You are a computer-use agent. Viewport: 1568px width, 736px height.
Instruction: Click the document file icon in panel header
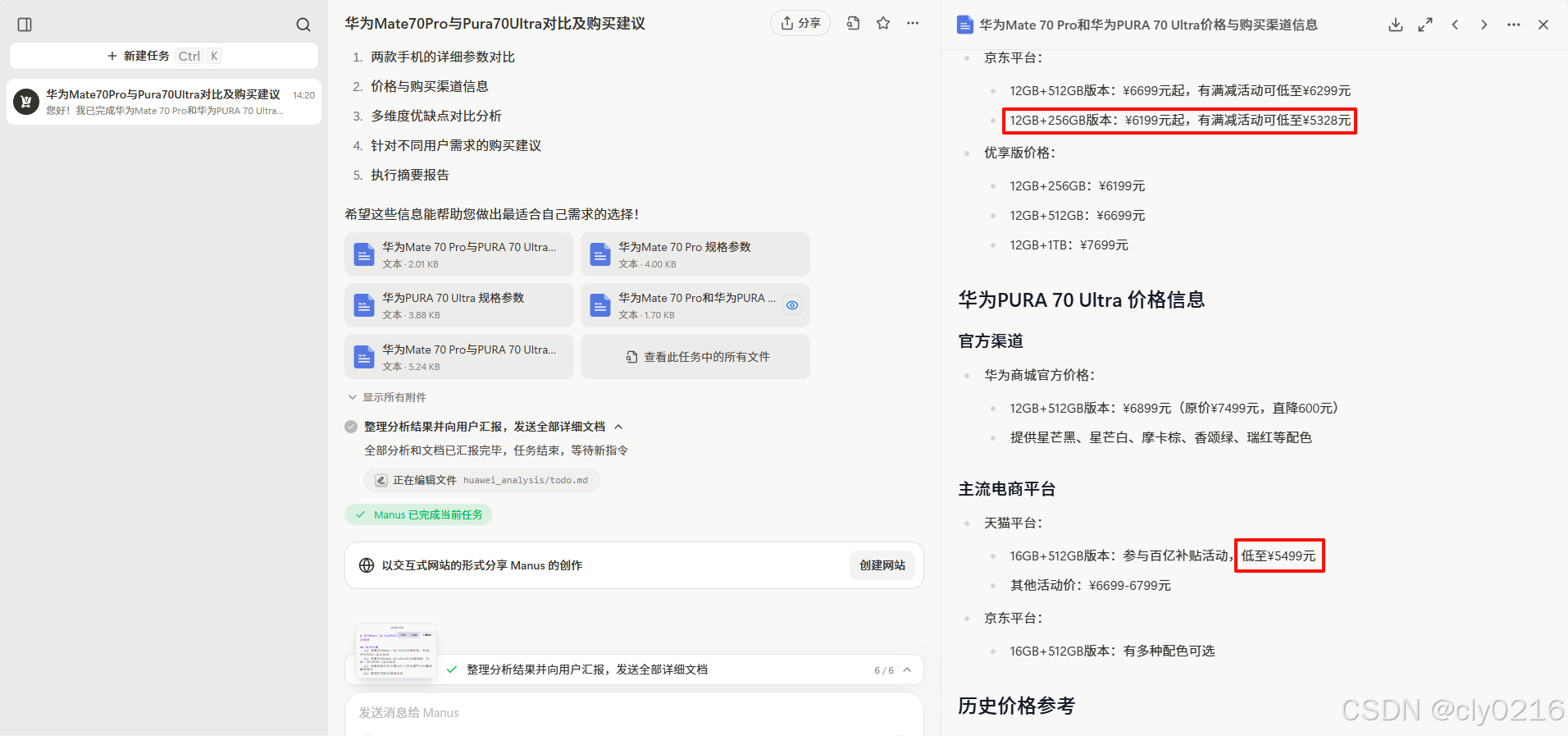(965, 25)
